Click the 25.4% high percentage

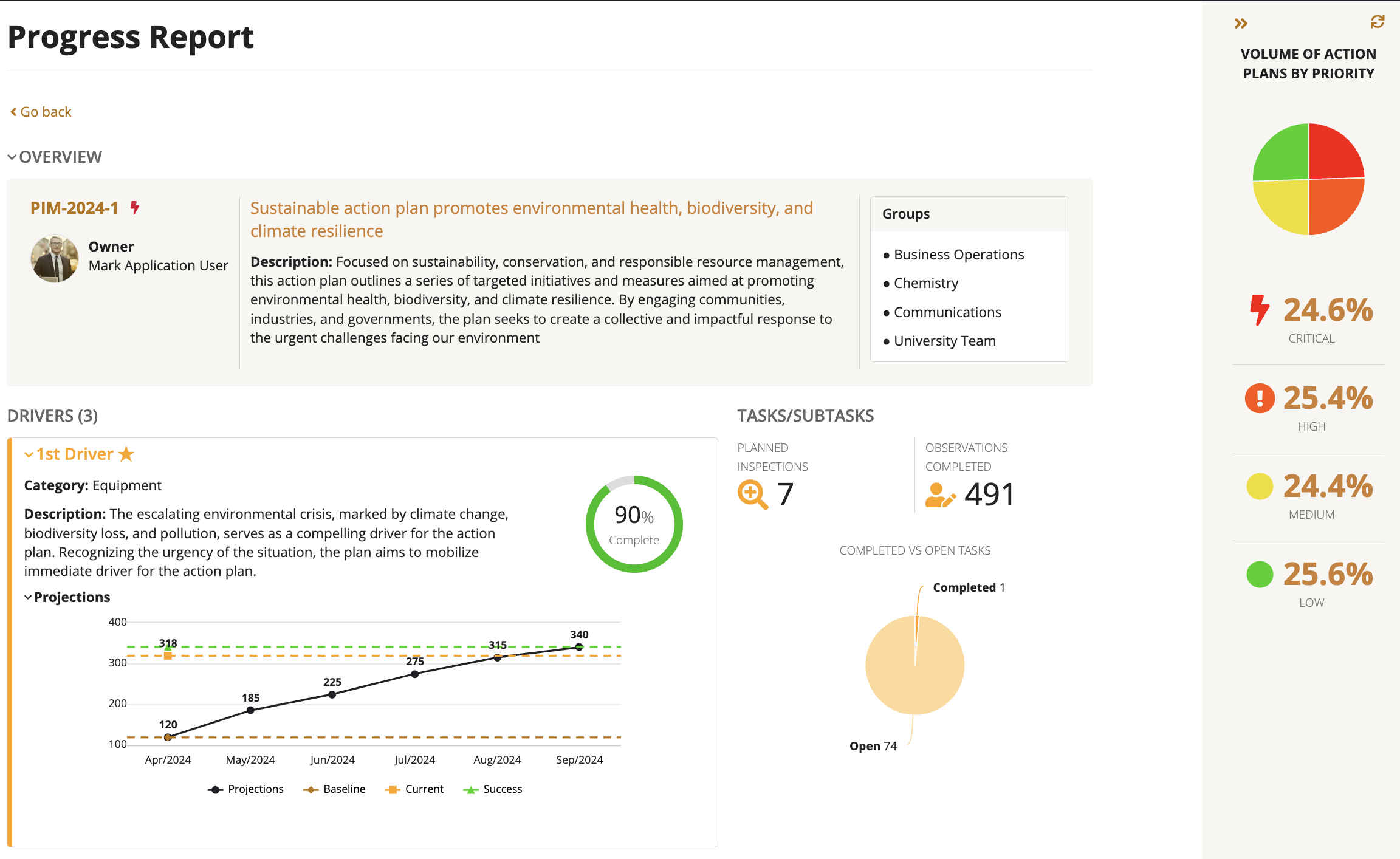tap(1328, 398)
